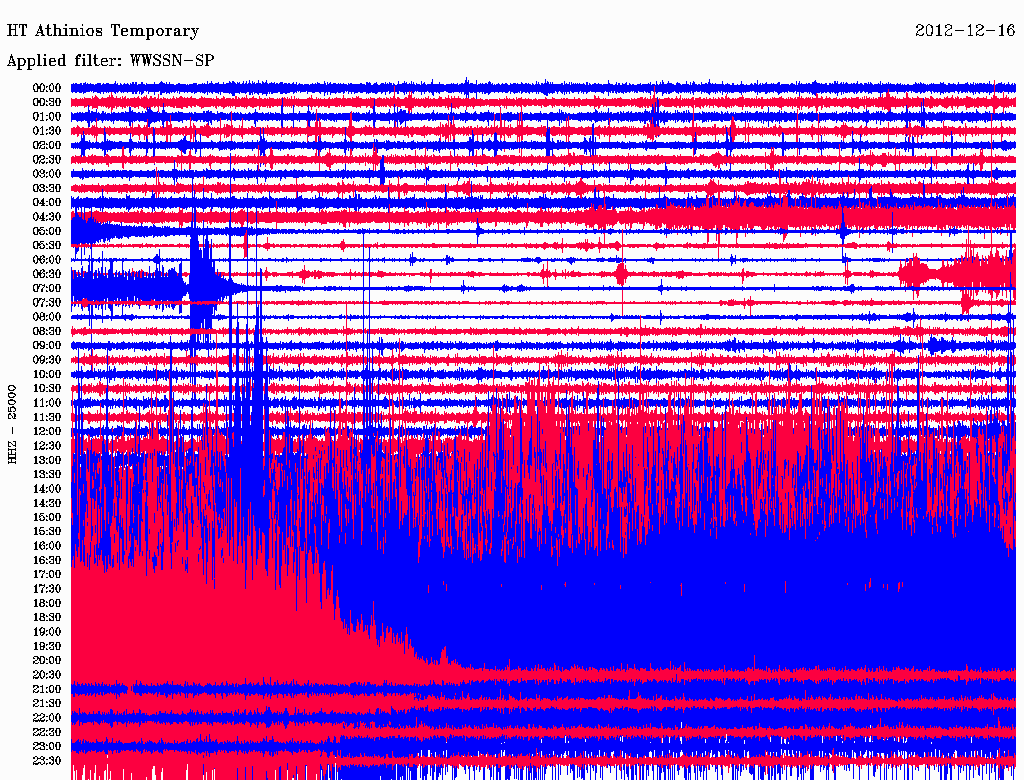Select the 02:00 time label
1024x780 pixels.
47,145
